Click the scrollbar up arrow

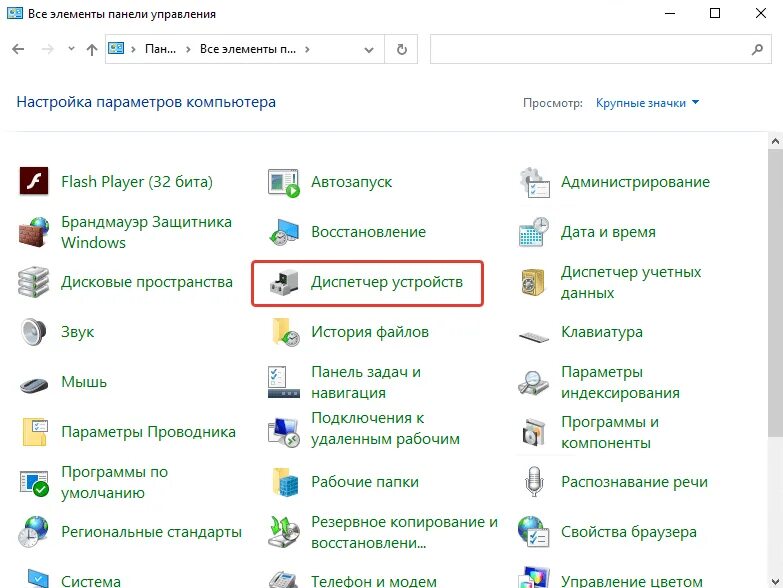pos(775,141)
